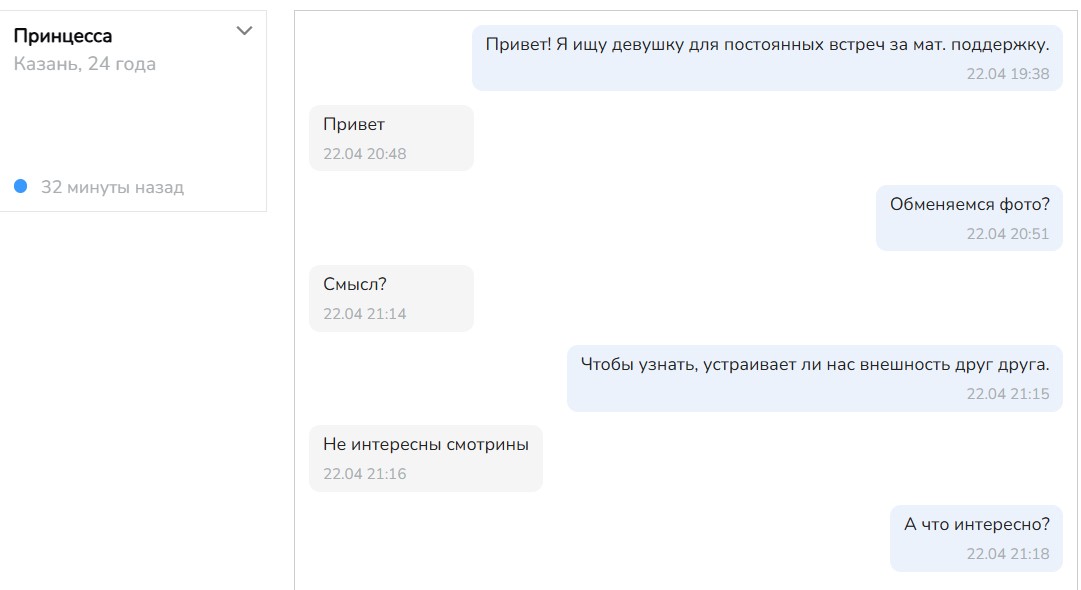Screen dimensions: 1081x590
Task: Select the Не интересны смотрины message
Action: point(425,458)
